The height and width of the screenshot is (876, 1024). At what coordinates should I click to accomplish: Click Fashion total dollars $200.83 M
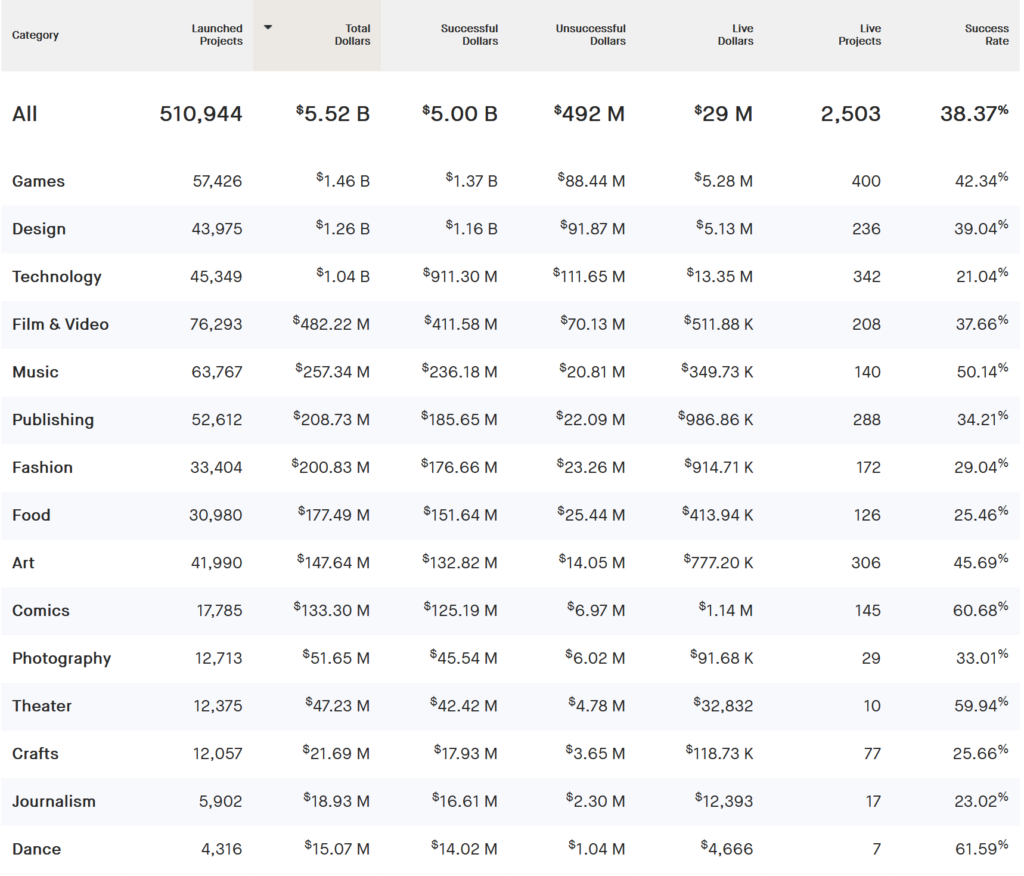tap(331, 468)
